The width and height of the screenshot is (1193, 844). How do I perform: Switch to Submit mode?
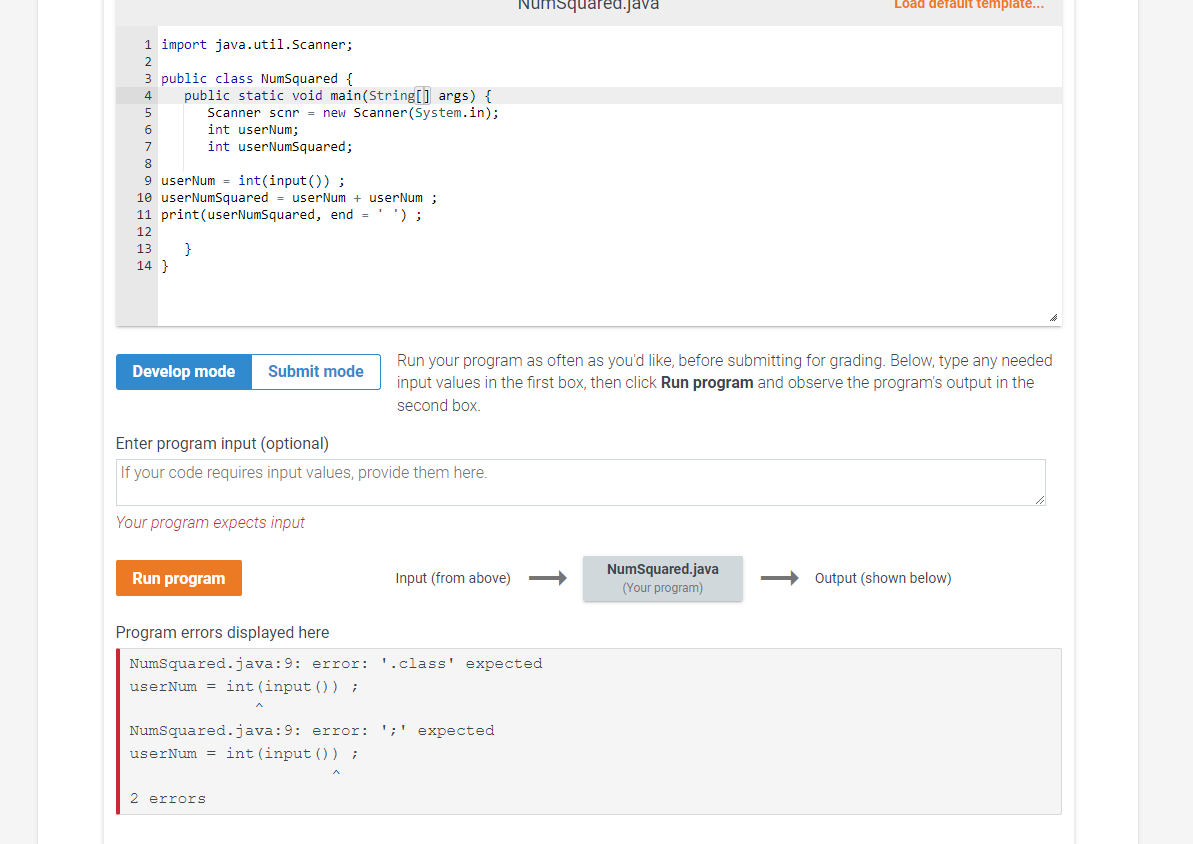315,371
